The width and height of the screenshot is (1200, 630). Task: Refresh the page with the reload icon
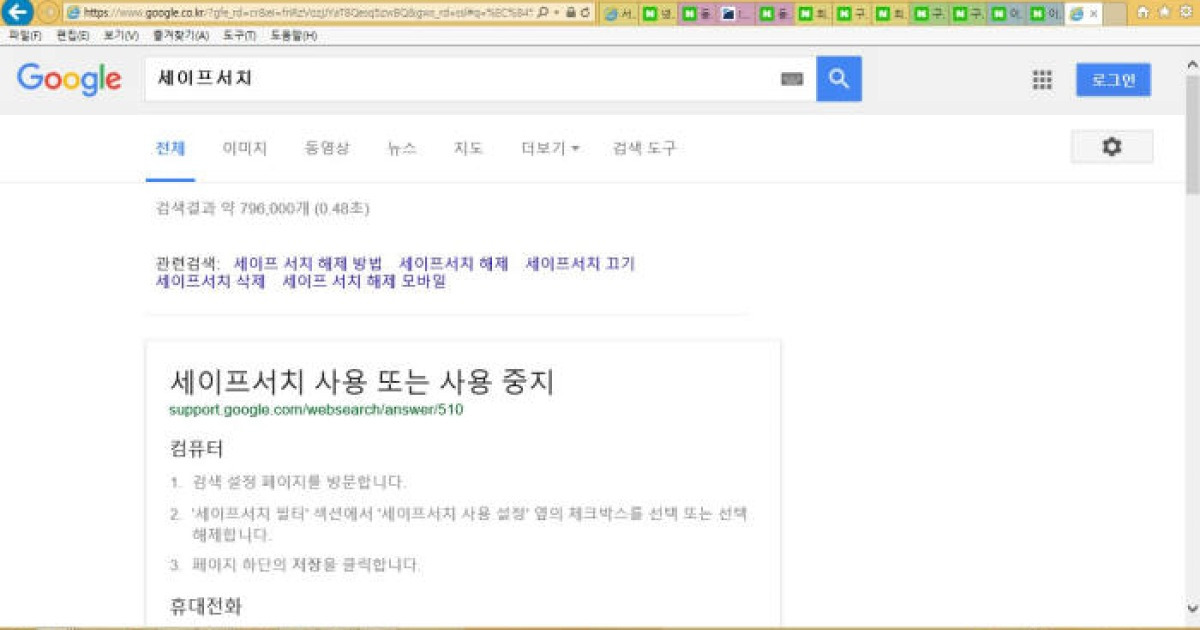pos(584,13)
